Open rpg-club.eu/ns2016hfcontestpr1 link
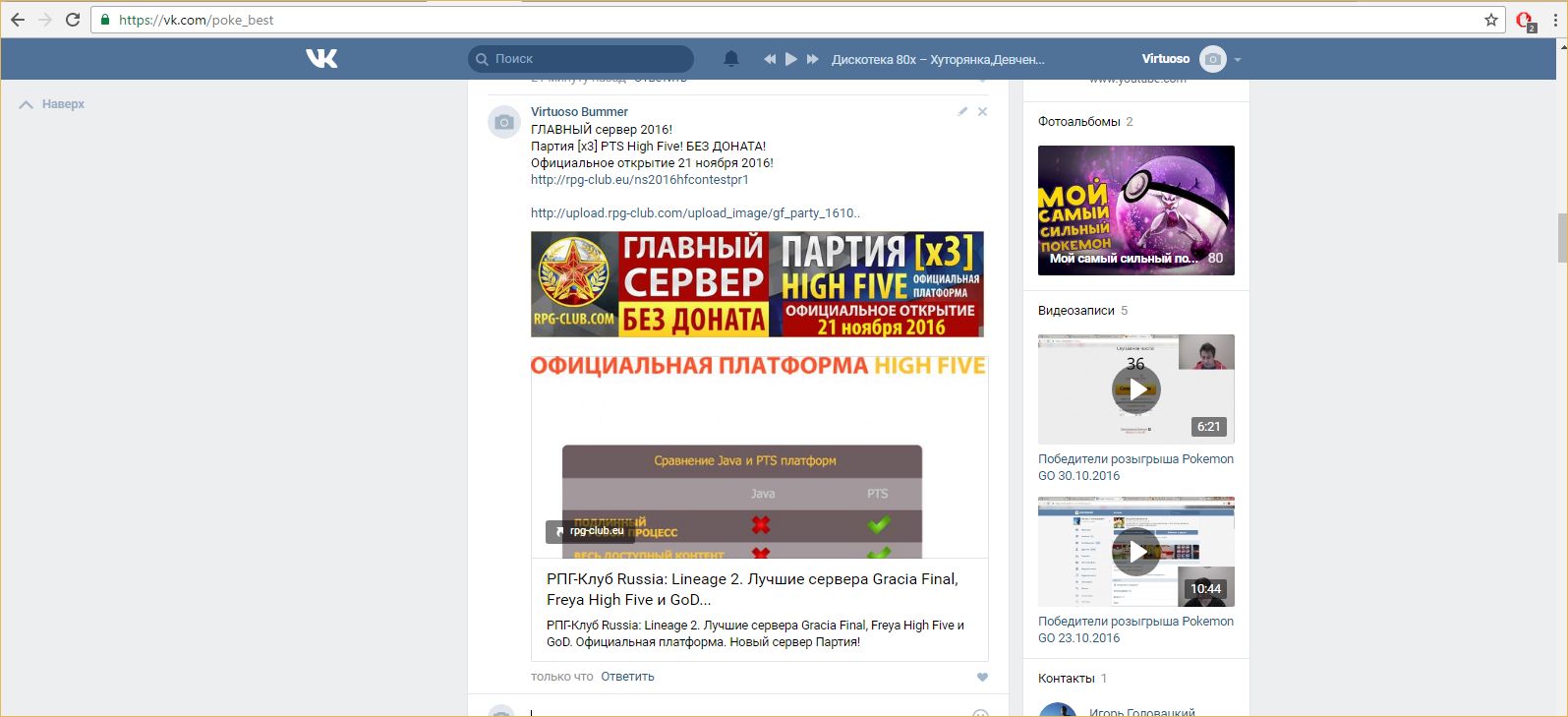This screenshot has width=1568, height=717. 639,180
